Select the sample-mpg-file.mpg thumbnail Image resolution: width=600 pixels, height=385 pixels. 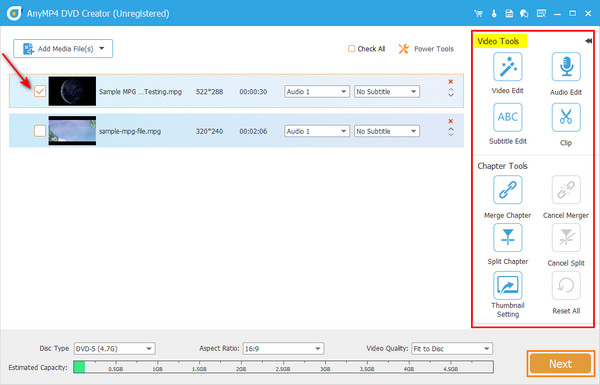(x=72, y=131)
